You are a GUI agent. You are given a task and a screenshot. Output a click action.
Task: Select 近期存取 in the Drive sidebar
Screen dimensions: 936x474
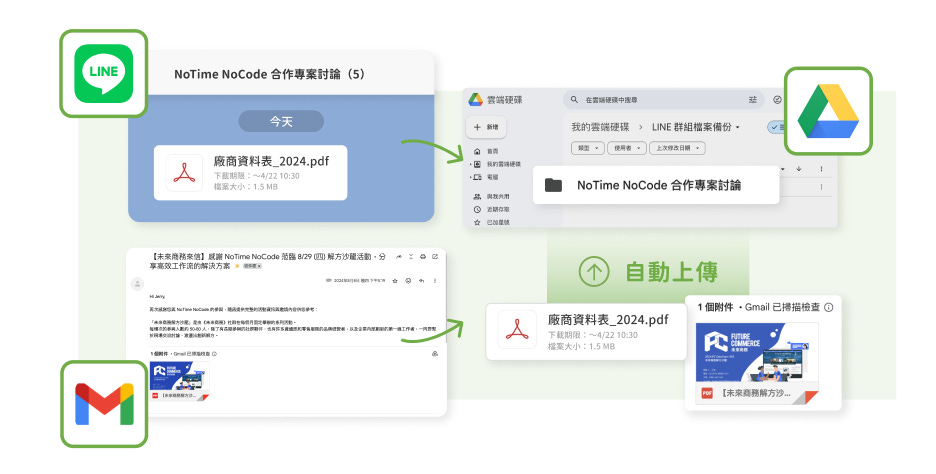(x=491, y=210)
